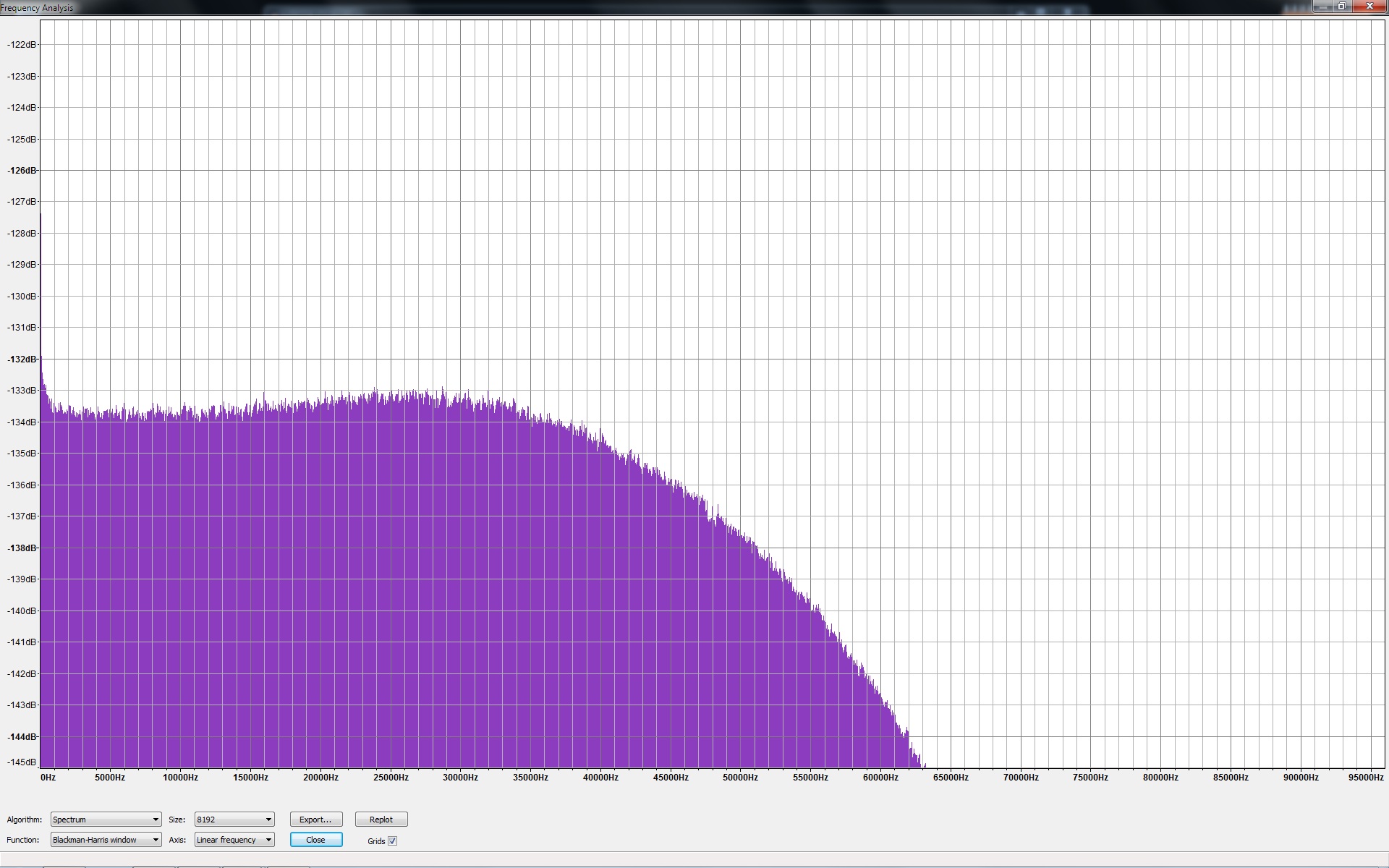The height and width of the screenshot is (868, 1389).
Task: Close the Frequency Analysis dialog with the Close button
Action: click(x=315, y=840)
